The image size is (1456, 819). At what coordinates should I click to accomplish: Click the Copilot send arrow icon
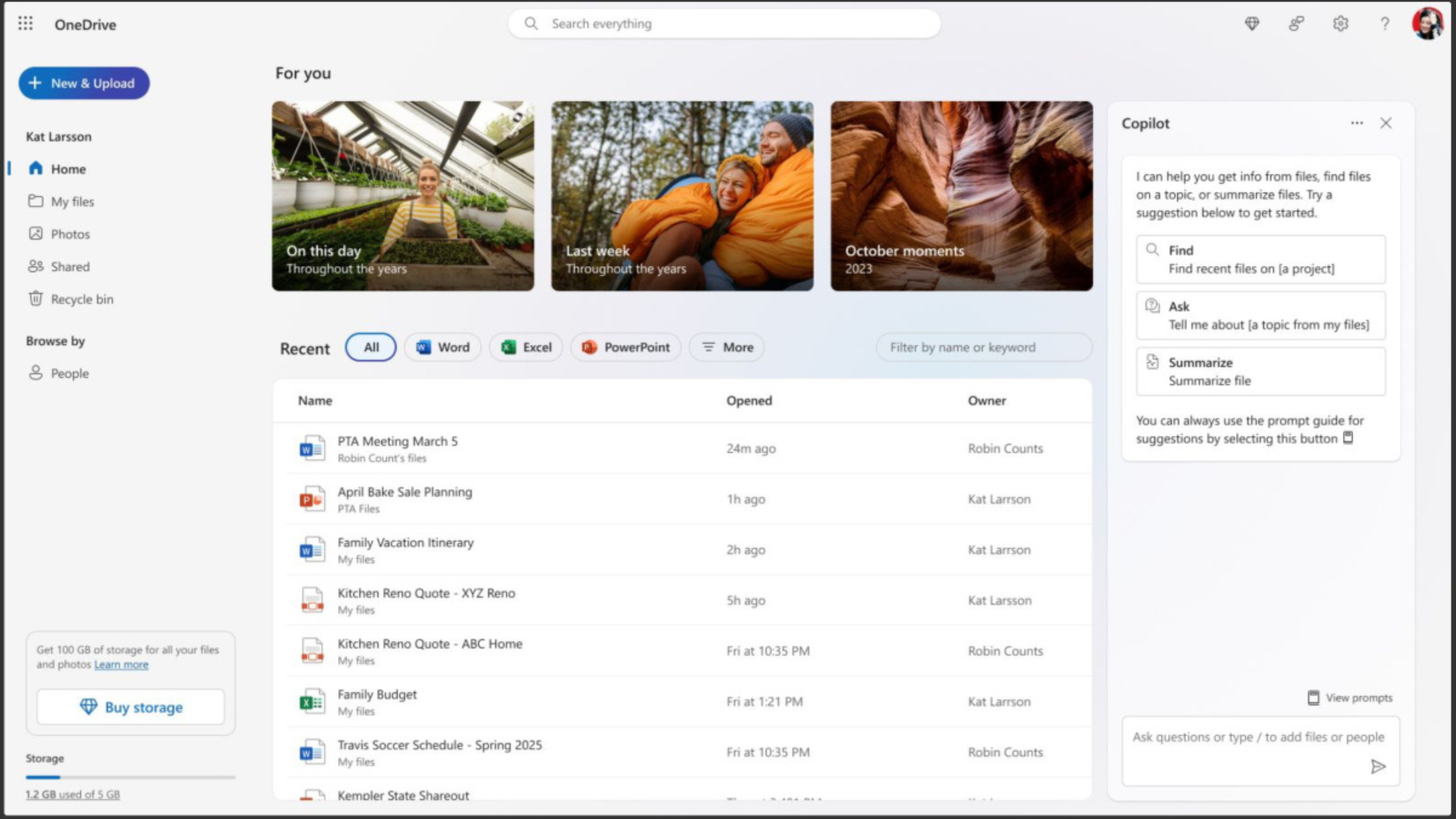point(1379,766)
